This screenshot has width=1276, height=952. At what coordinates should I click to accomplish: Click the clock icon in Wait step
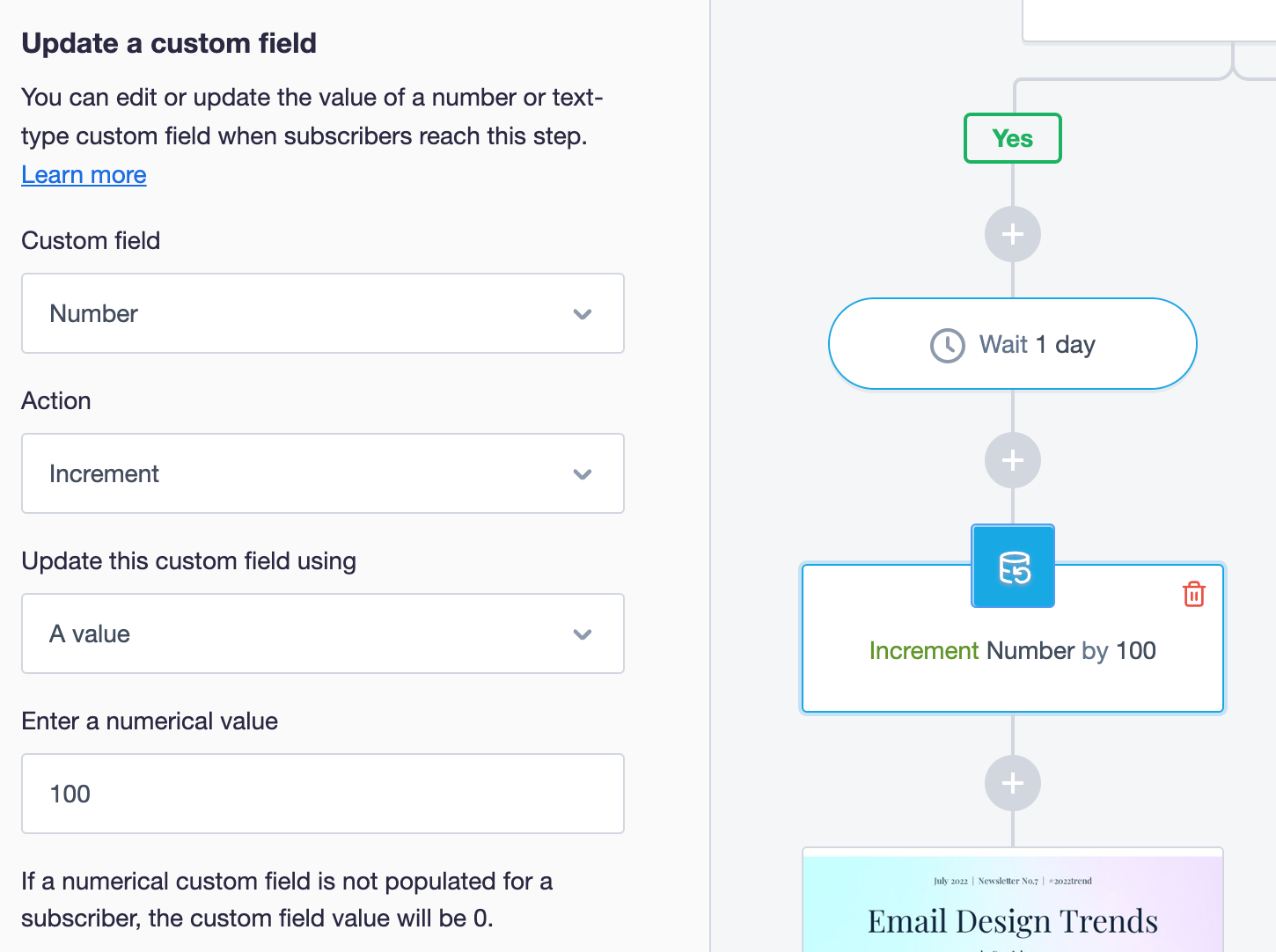click(948, 345)
